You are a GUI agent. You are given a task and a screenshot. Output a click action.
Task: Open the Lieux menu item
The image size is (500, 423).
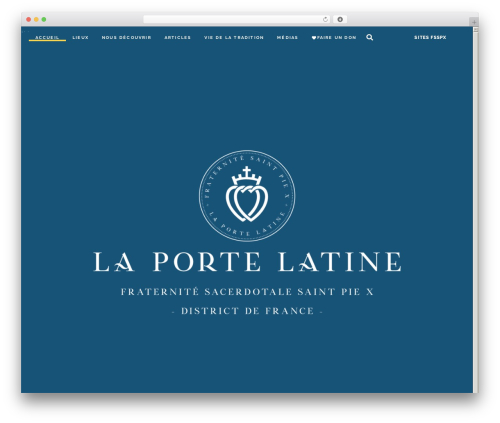pos(80,37)
